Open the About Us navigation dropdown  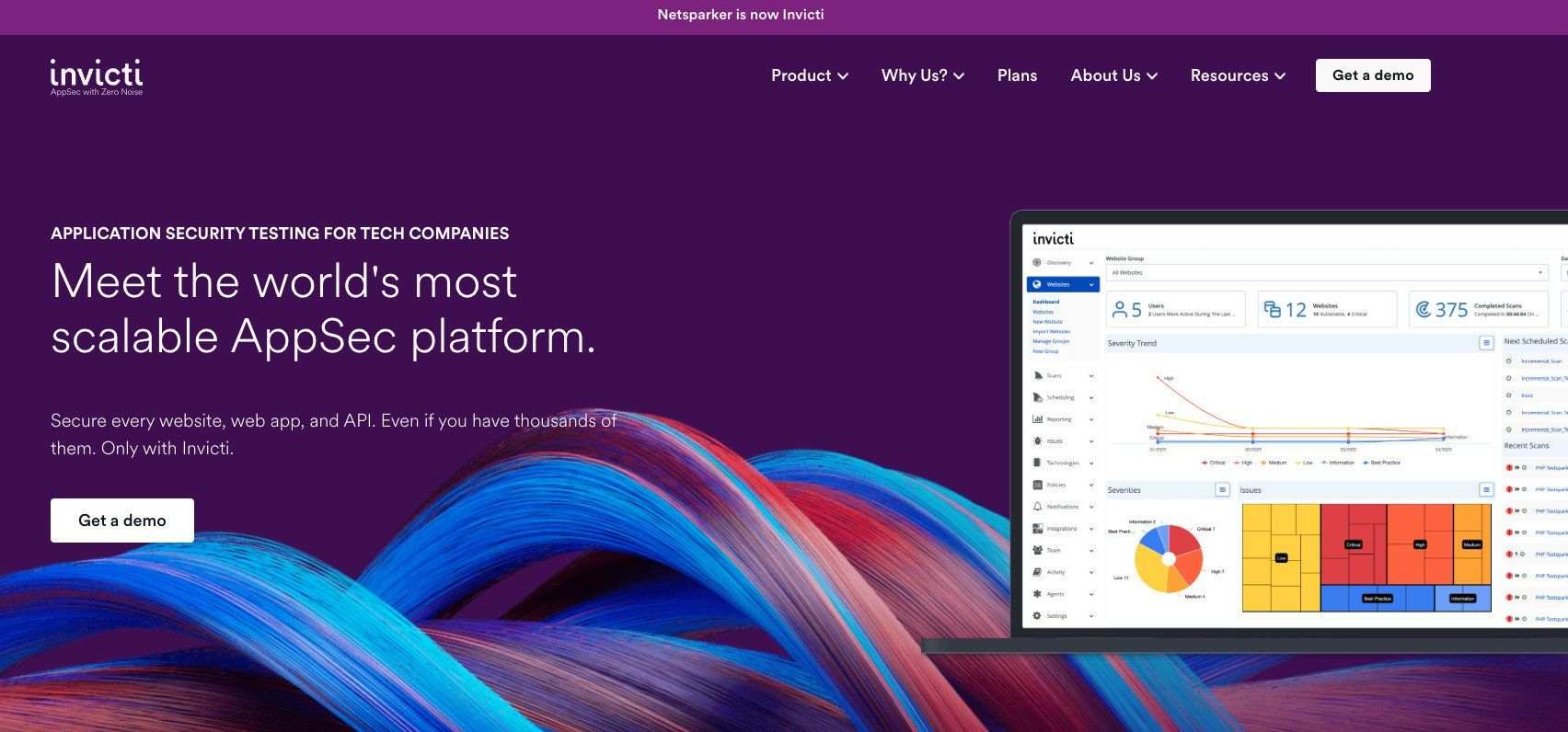click(1113, 75)
